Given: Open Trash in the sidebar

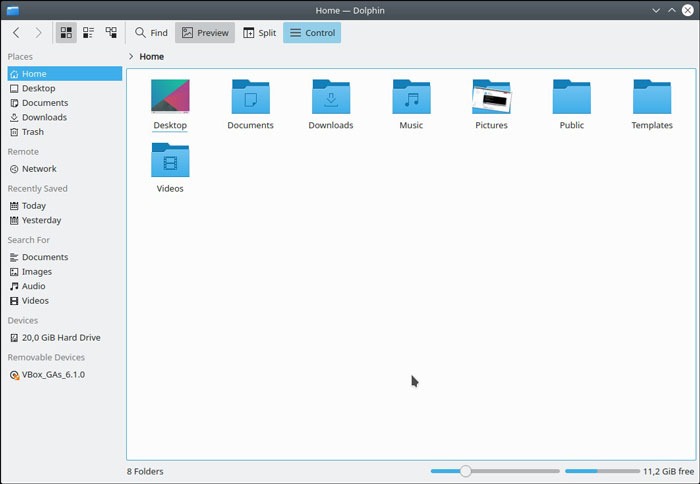Looking at the screenshot, I should [65, 132].
